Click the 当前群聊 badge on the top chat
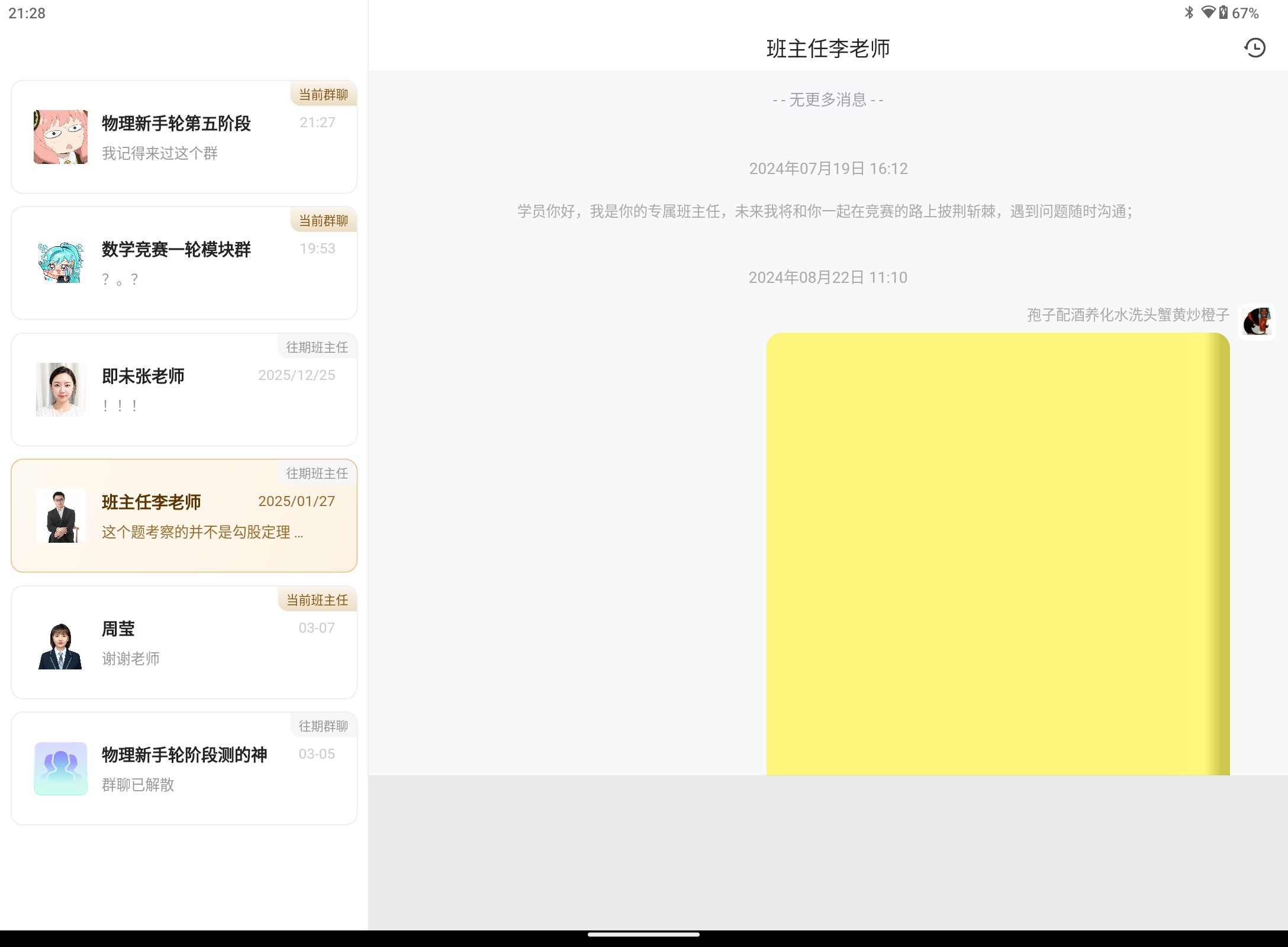Image resolution: width=1288 pixels, height=947 pixels. point(323,94)
